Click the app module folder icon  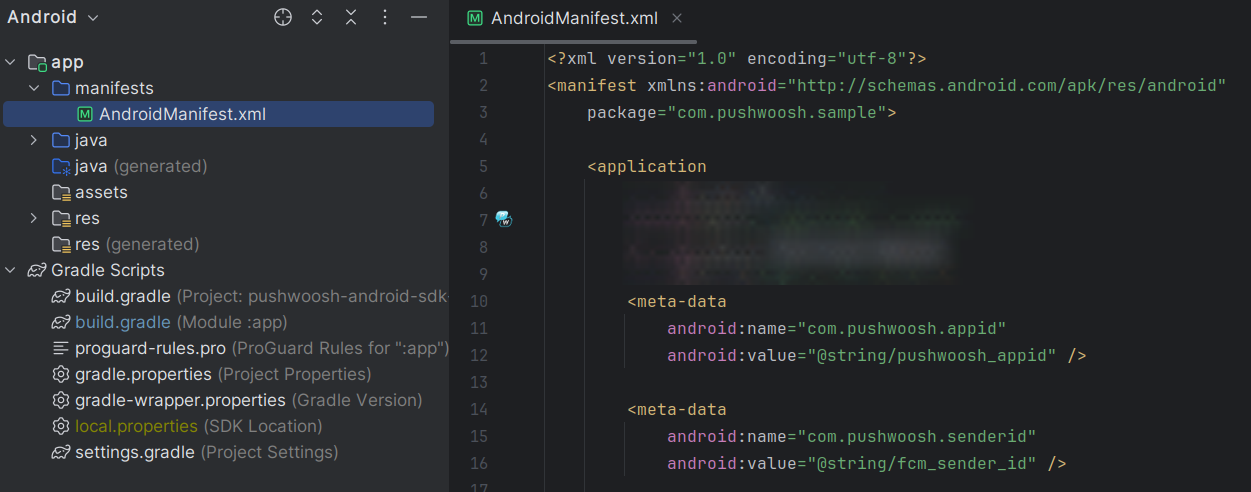click(x=37, y=62)
